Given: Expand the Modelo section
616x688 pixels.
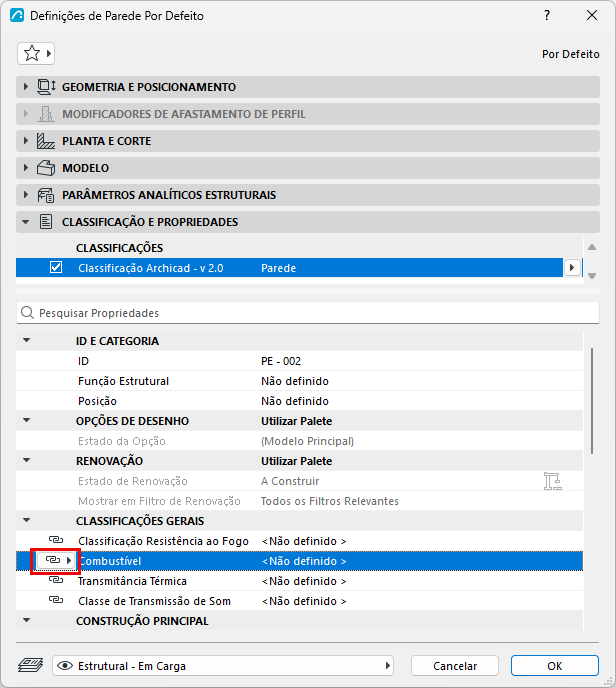Looking at the screenshot, I should [x=25, y=168].
